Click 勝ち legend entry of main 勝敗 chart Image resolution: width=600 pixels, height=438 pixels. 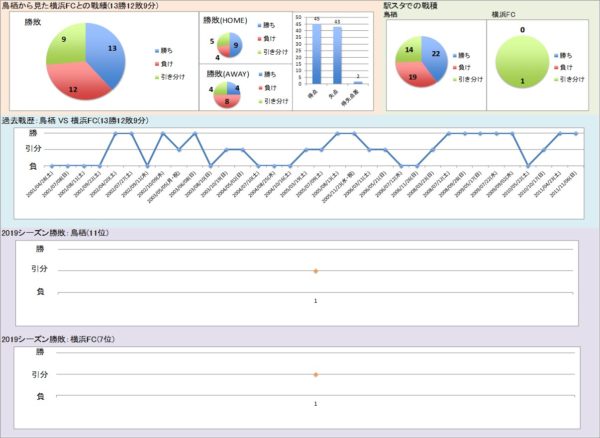(x=164, y=50)
